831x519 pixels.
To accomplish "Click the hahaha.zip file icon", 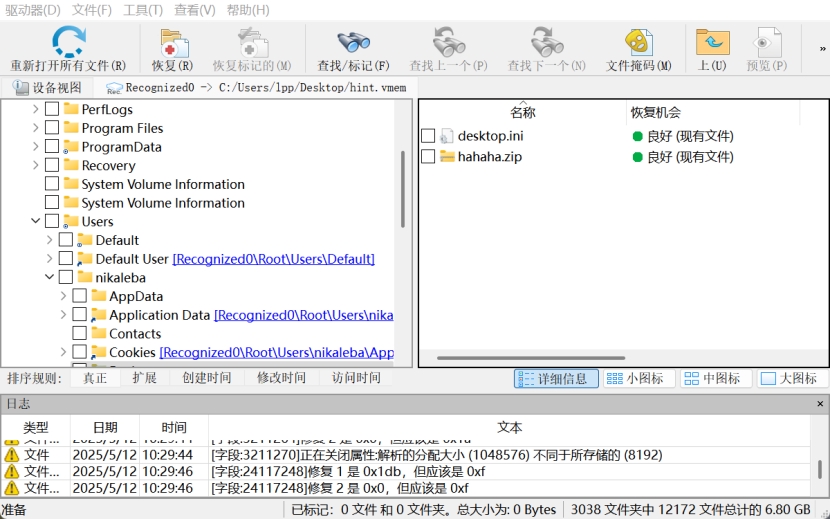I will pyautogui.click(x=447, y=157).
